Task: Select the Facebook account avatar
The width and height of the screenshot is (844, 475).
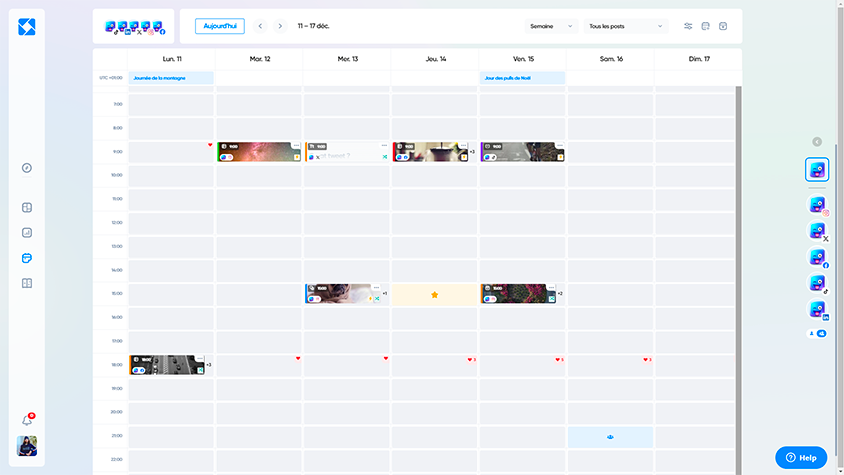Action: (x=817, y=257)
